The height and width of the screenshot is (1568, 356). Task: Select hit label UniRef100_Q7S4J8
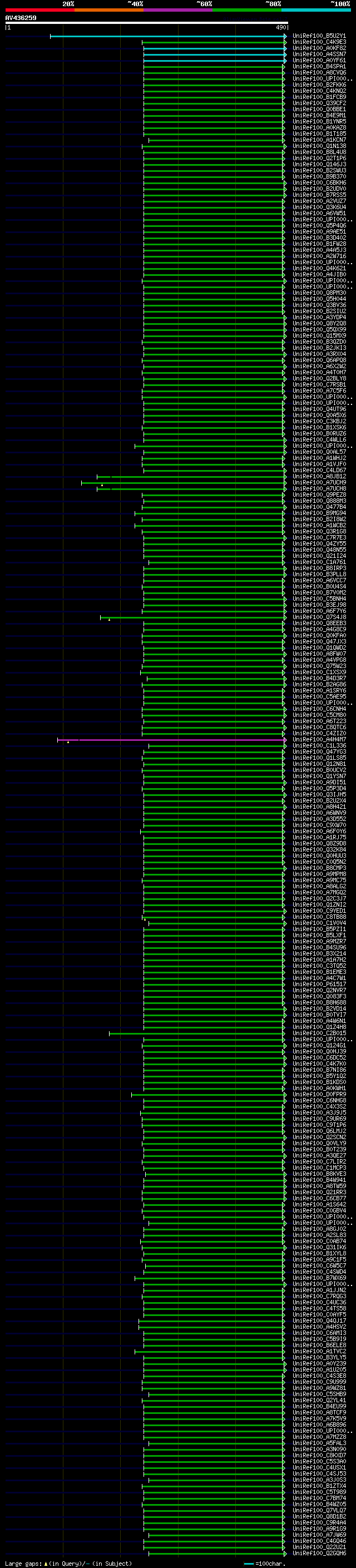pos(319,617)
